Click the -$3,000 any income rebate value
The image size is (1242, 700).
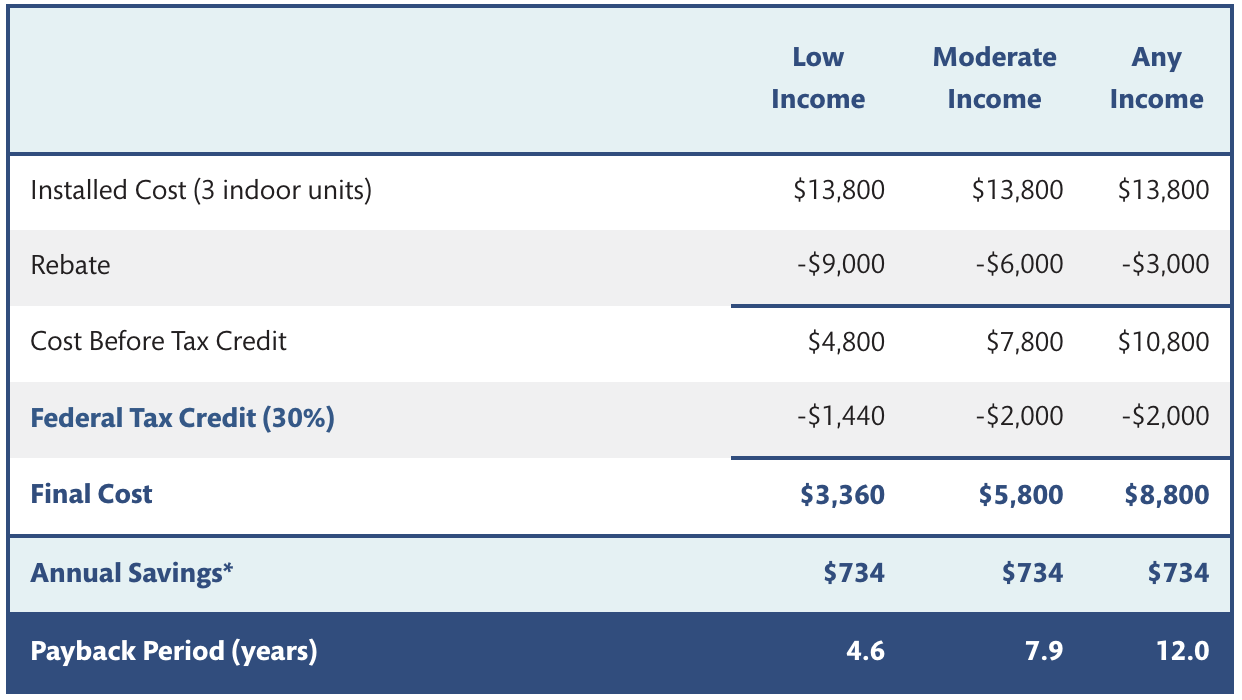click(x=1164, y=265)
